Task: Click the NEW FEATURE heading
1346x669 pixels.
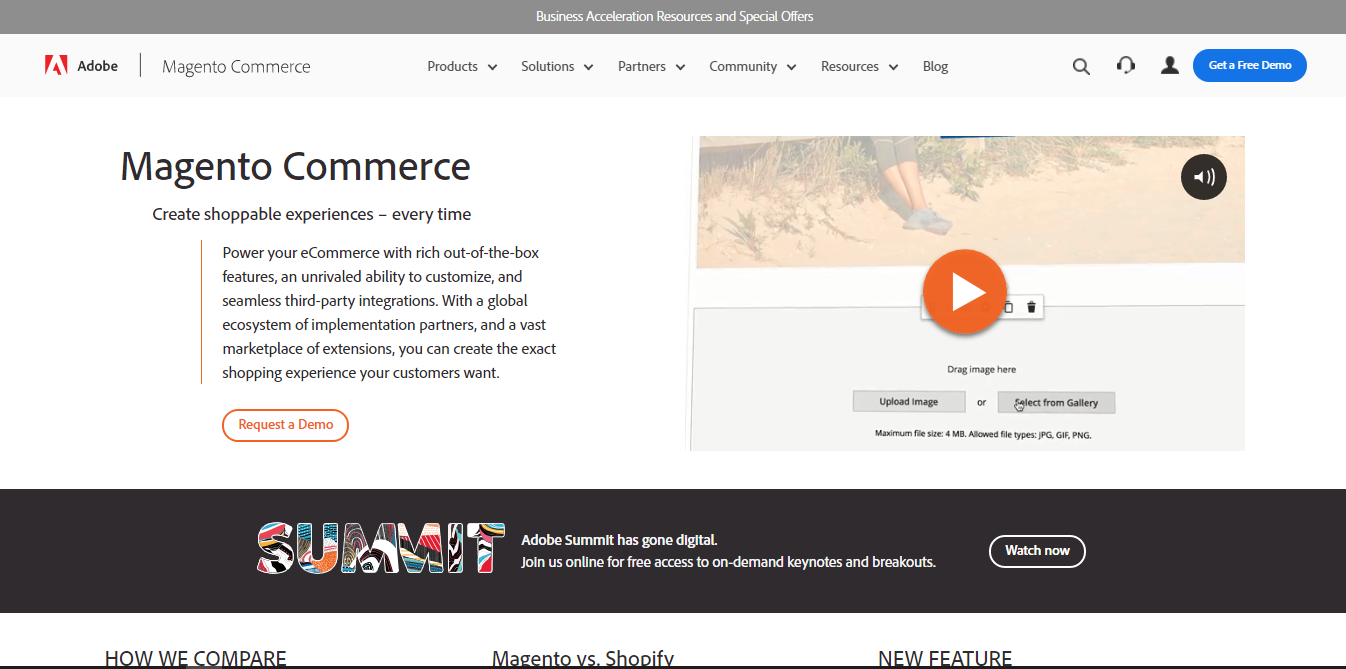Action: (x=945, y=658)
